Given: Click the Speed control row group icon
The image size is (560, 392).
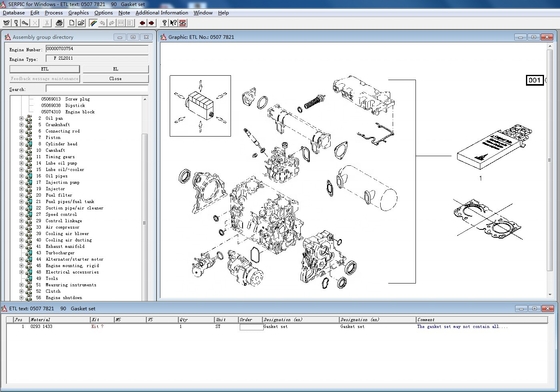Looking at the screenshot, I should click(x=29, y=214).
